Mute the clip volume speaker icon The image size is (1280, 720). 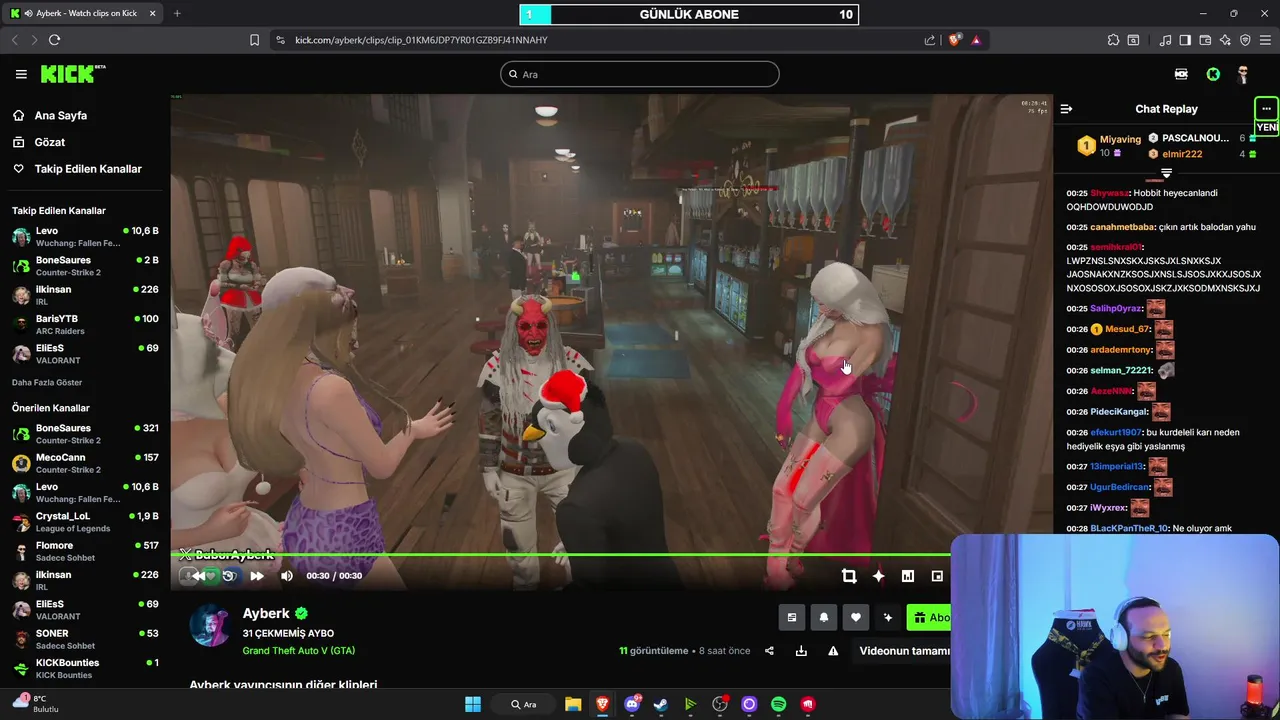(x=287, y=576)
